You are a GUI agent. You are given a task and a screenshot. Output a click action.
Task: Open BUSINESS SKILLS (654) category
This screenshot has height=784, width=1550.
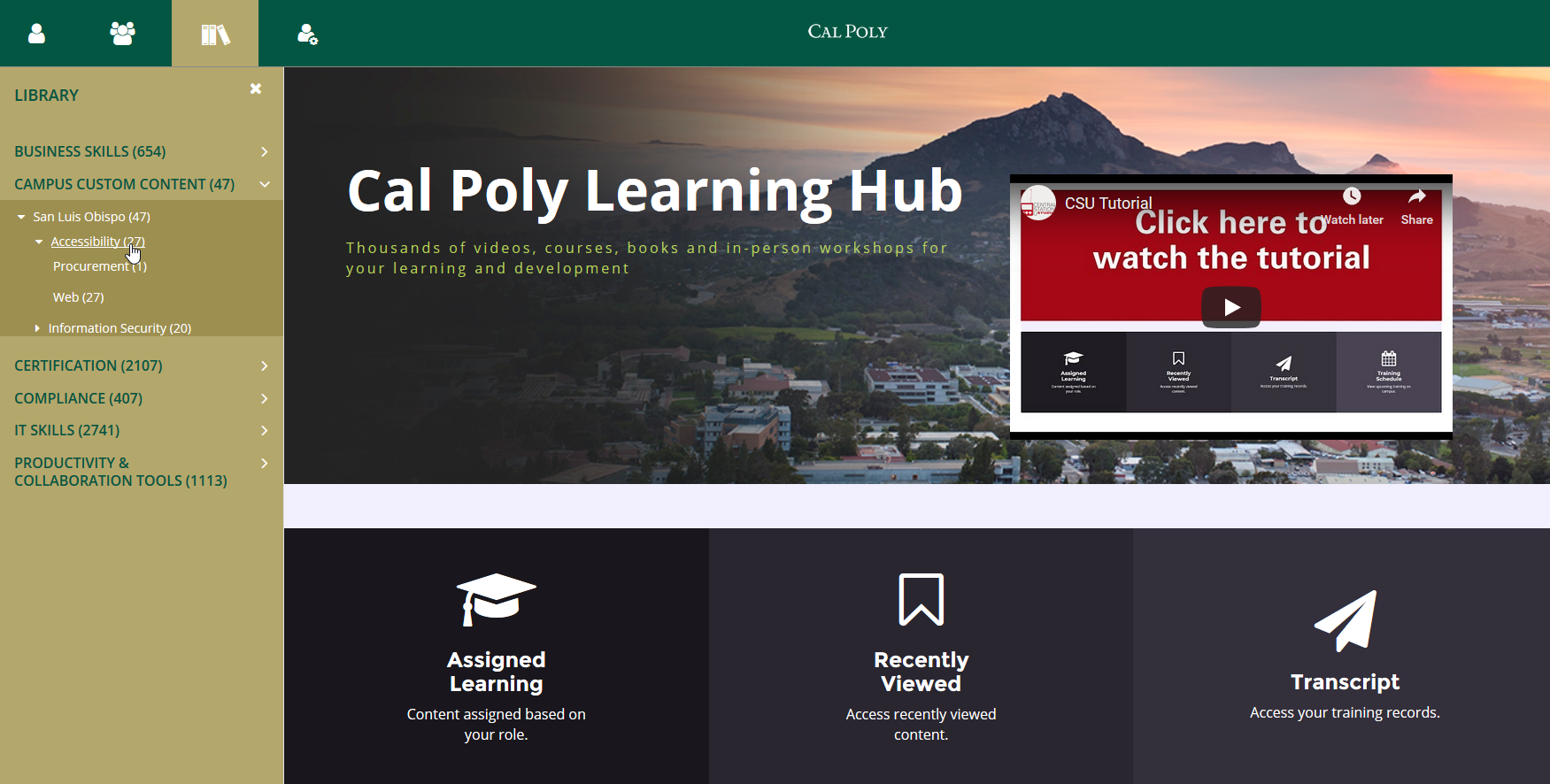point(90,152)
